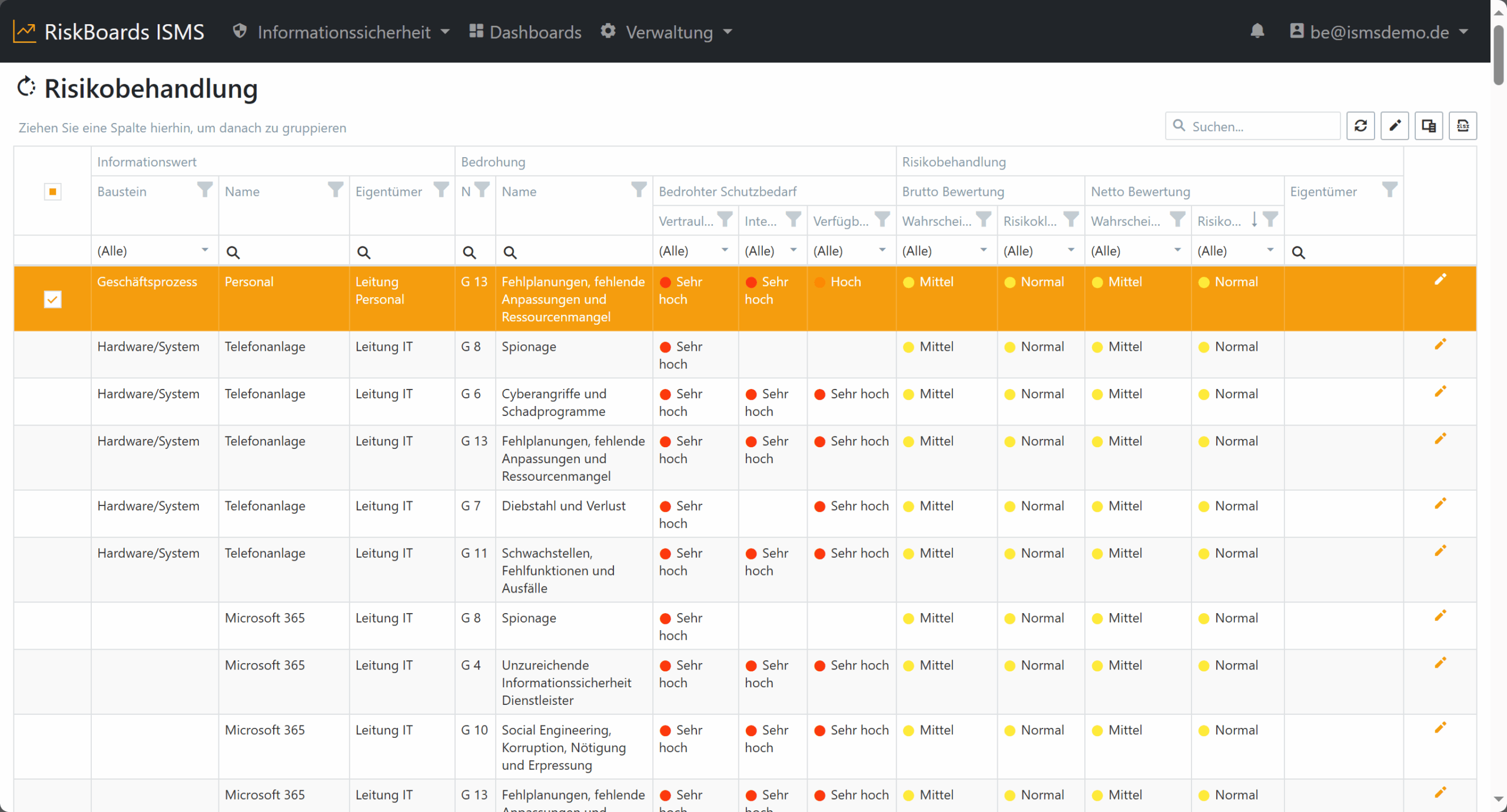The width and height of the screenshot is (1507, 812).
Task: Click the refresh icon in the grid toolbar
Action: (x=1360, y=126)
